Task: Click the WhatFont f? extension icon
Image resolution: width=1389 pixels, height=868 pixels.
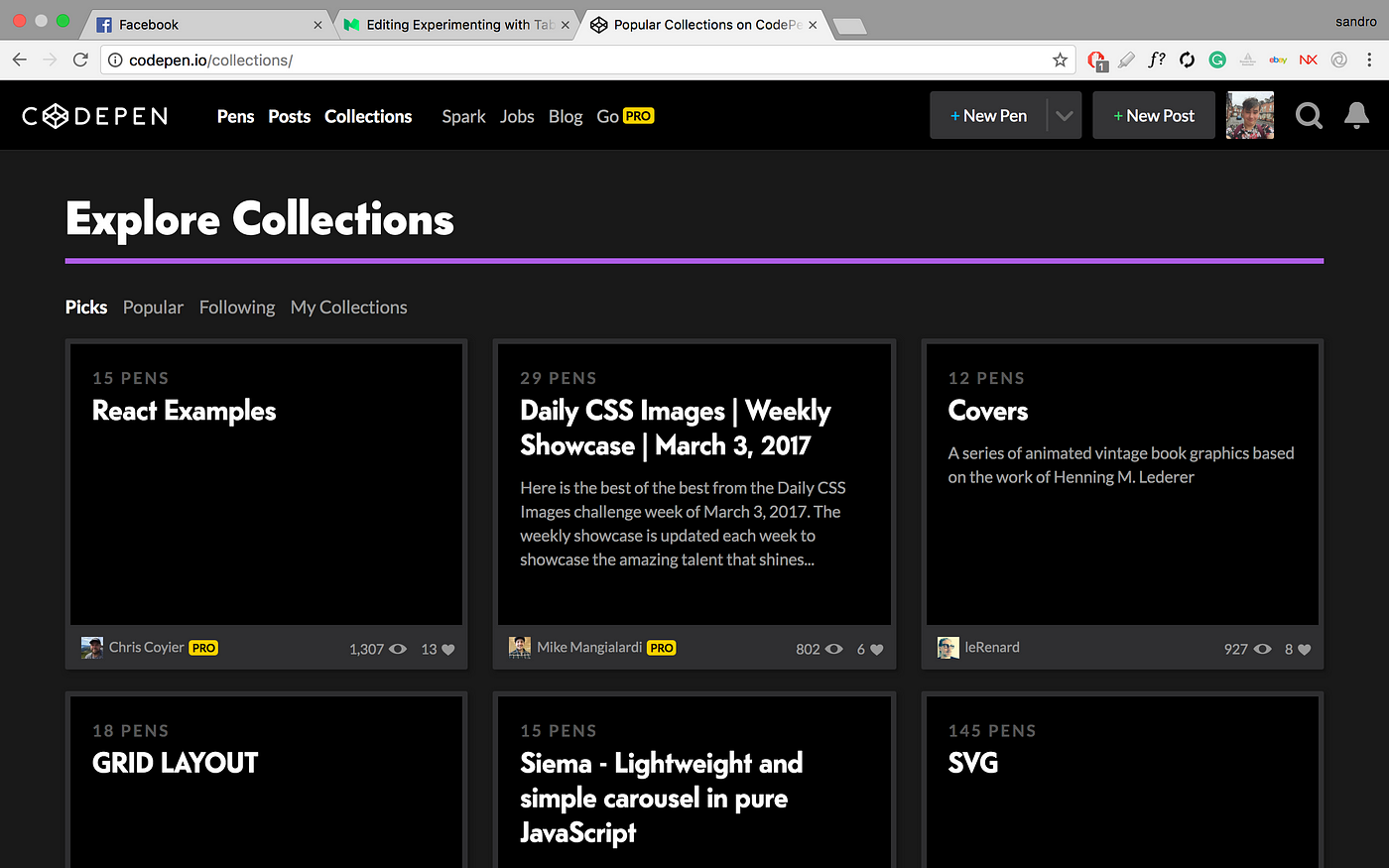Action: [x=1157, y=60]
